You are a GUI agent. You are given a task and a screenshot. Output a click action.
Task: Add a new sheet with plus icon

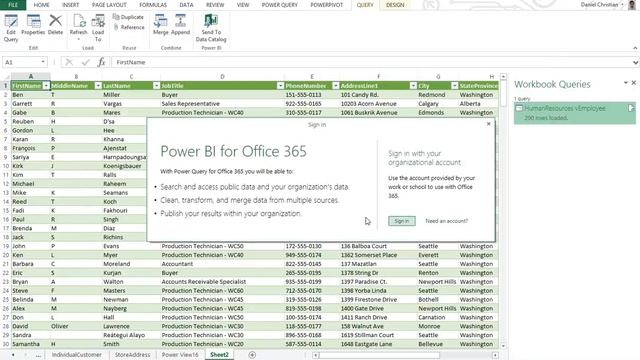[x=252, y=355]
